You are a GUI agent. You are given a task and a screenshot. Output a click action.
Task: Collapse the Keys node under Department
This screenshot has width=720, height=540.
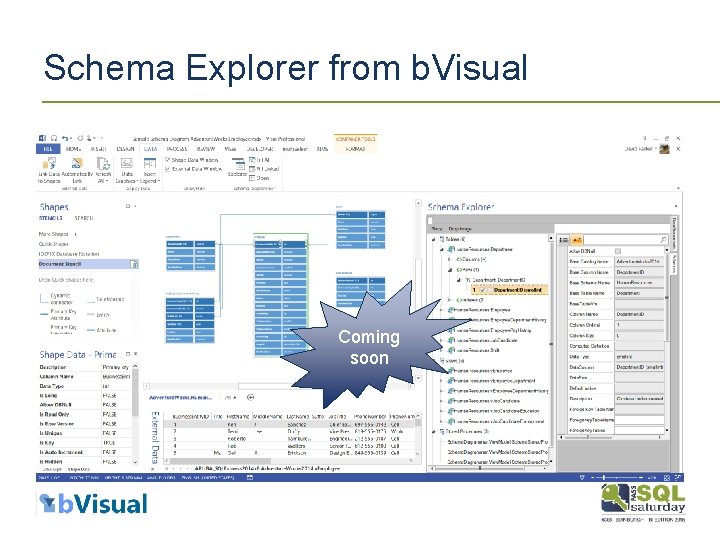(x=450, y=270)
